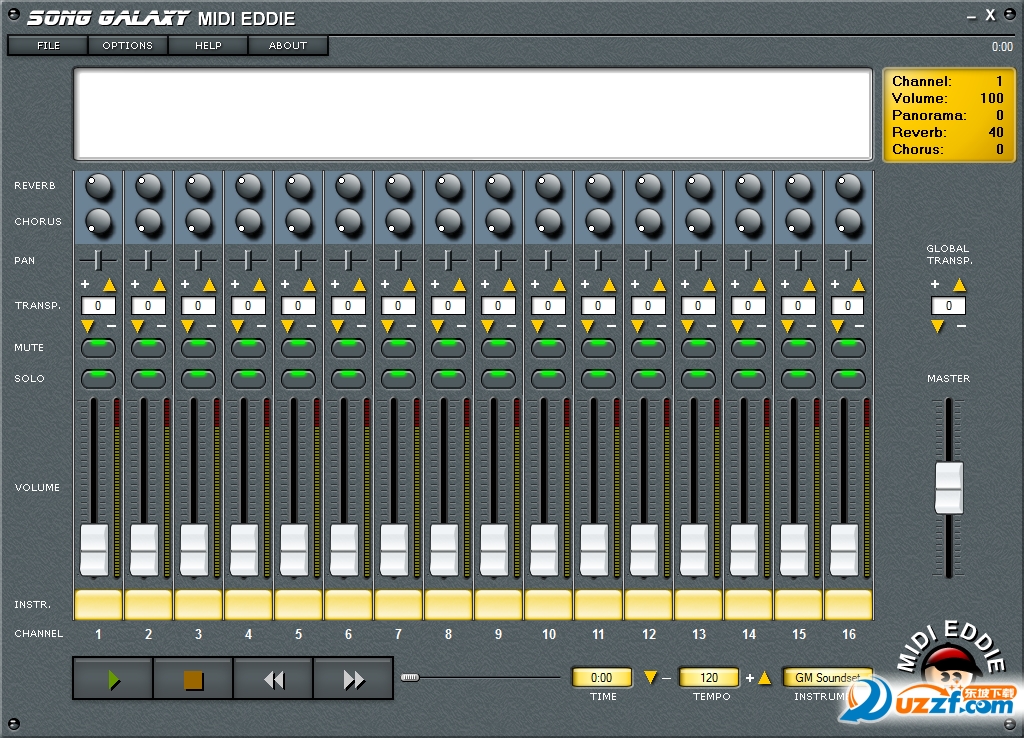Decrease tempo with the down arrow
Screen dimensions: 1024x738
[x=650, y=677]
